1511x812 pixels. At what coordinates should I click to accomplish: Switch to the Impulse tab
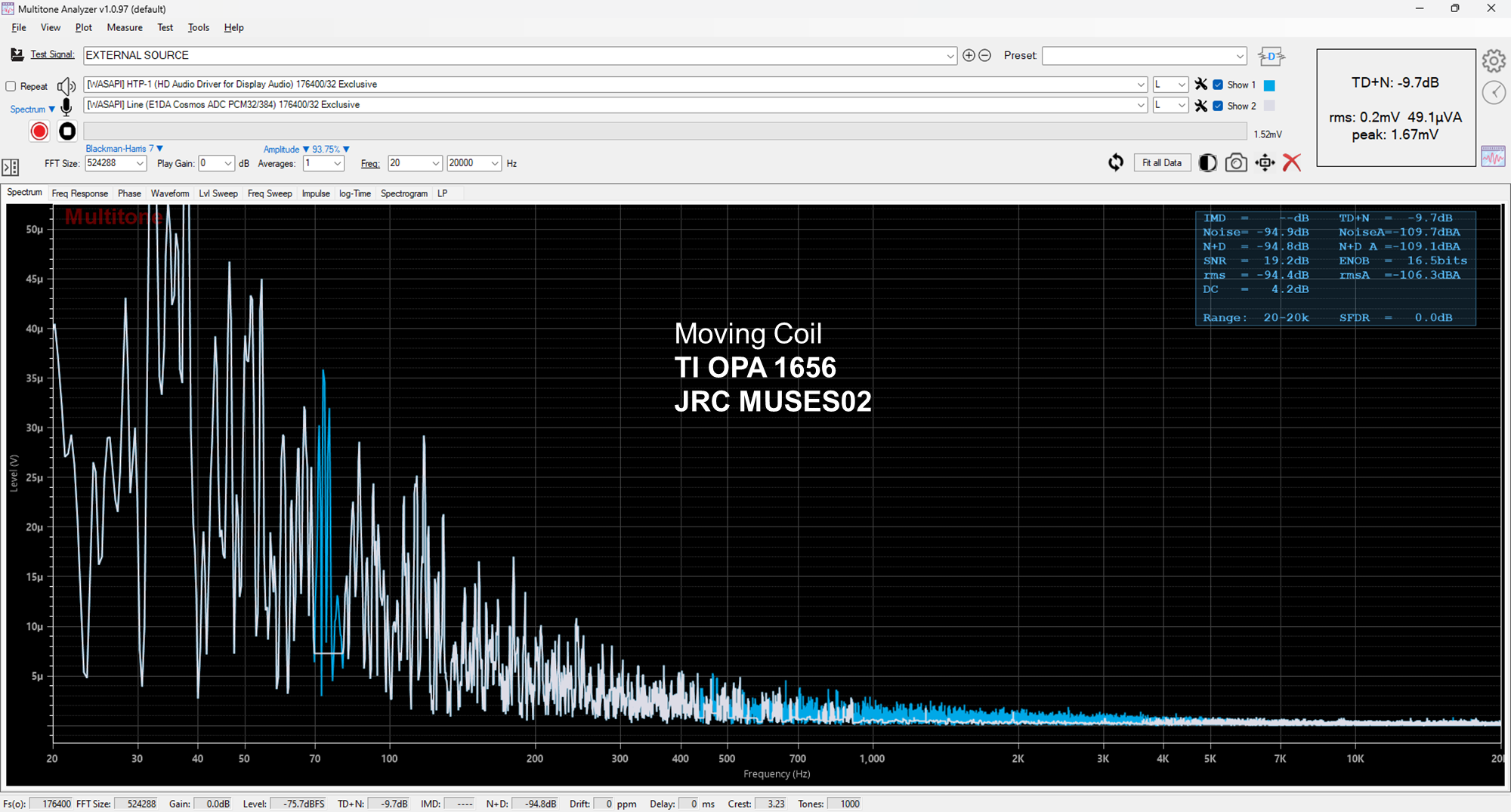point(316,193)
